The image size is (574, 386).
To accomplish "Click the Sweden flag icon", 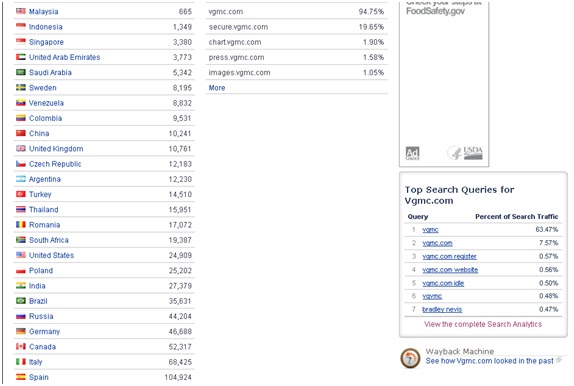I will [x=21, y=88].
